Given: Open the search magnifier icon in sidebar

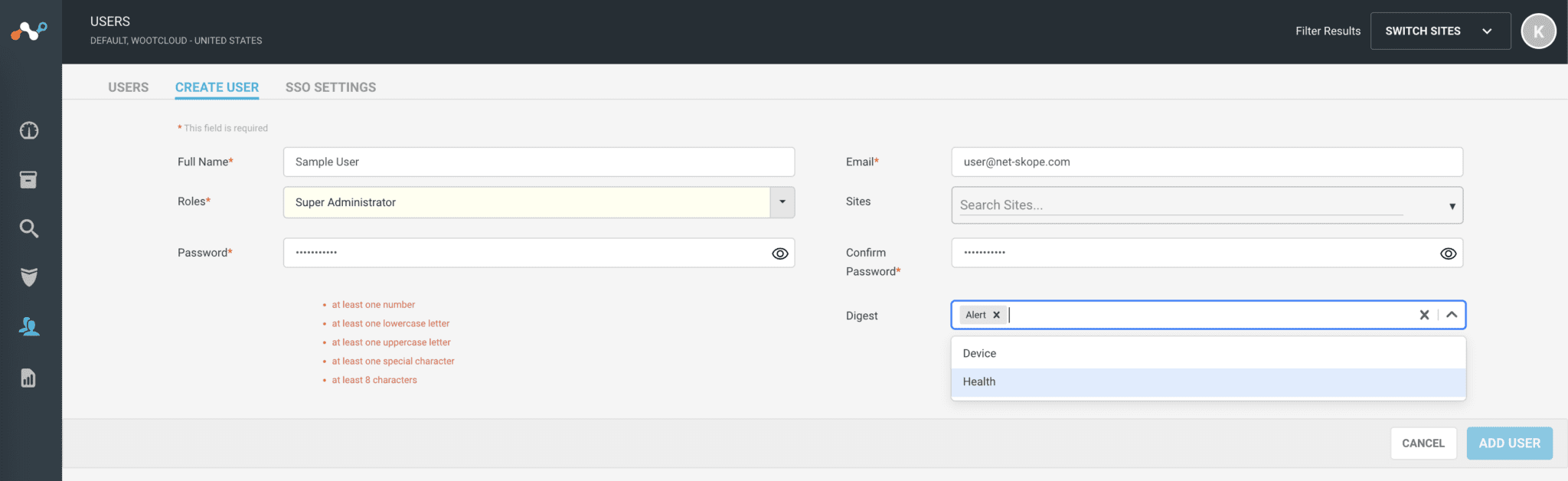Looking at the screenshot, I should coord(29,228).
